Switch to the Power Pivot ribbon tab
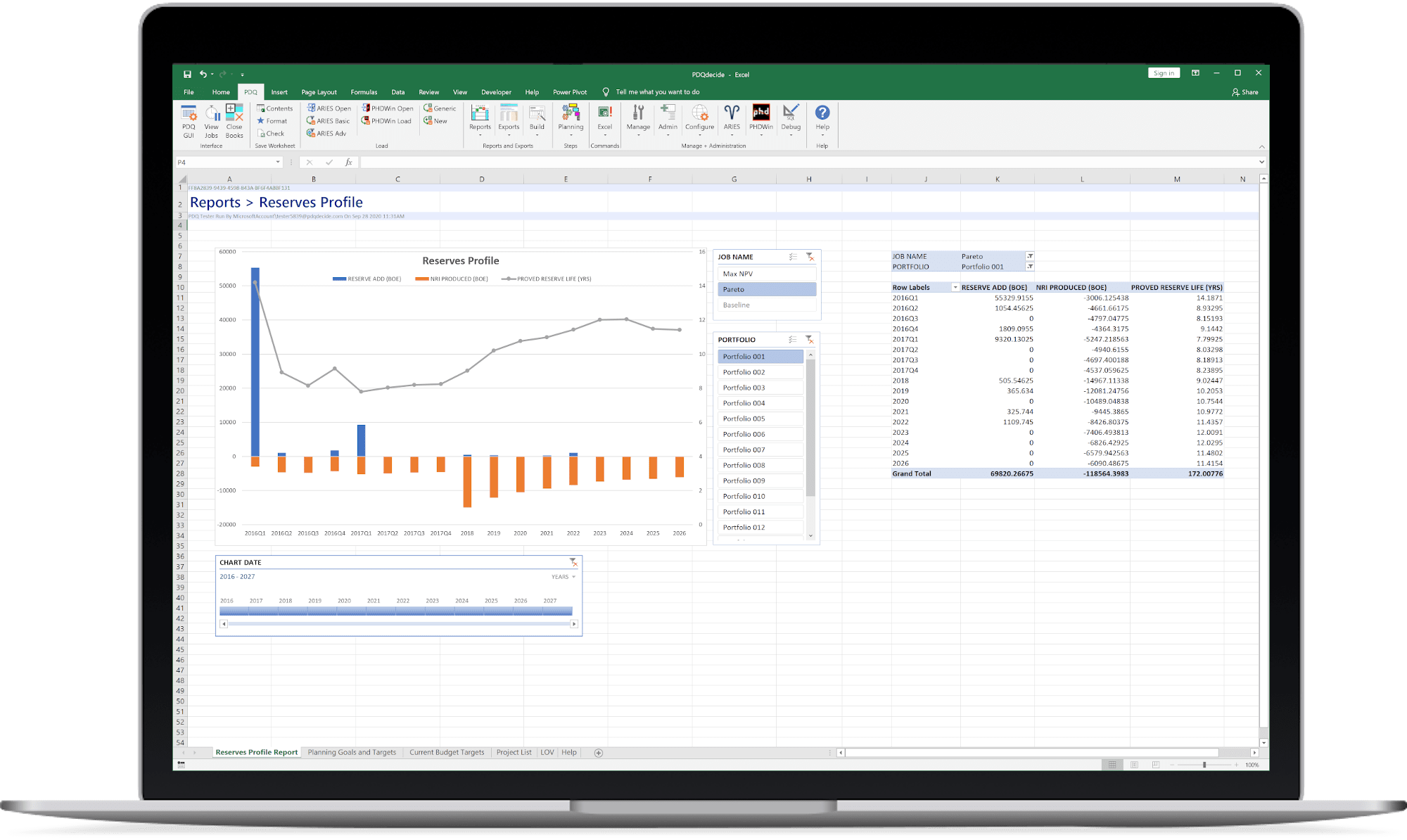Viewport: 1407px width, 840px height. [569, 92]
